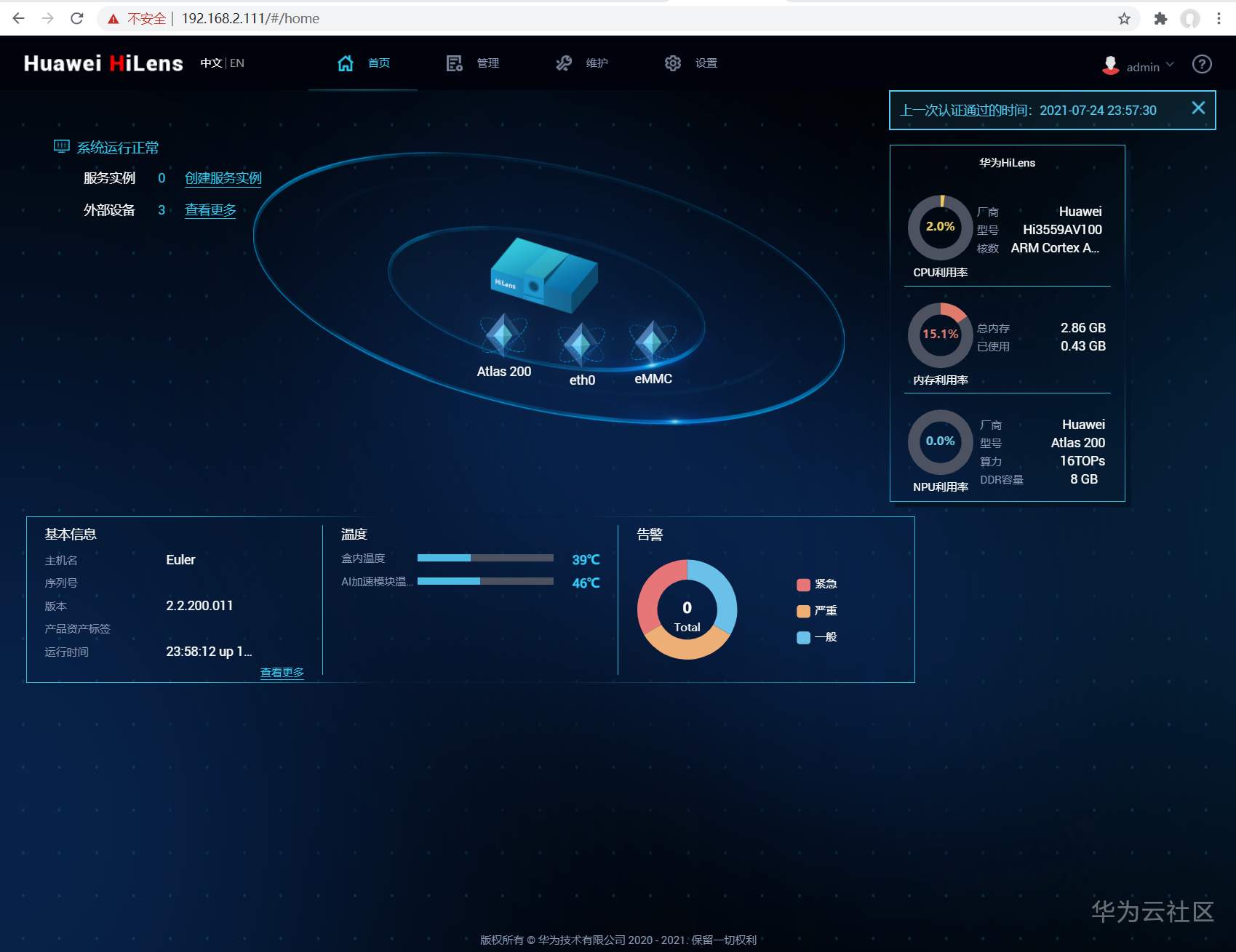Open the browser profile avatar

(1190, 18)
